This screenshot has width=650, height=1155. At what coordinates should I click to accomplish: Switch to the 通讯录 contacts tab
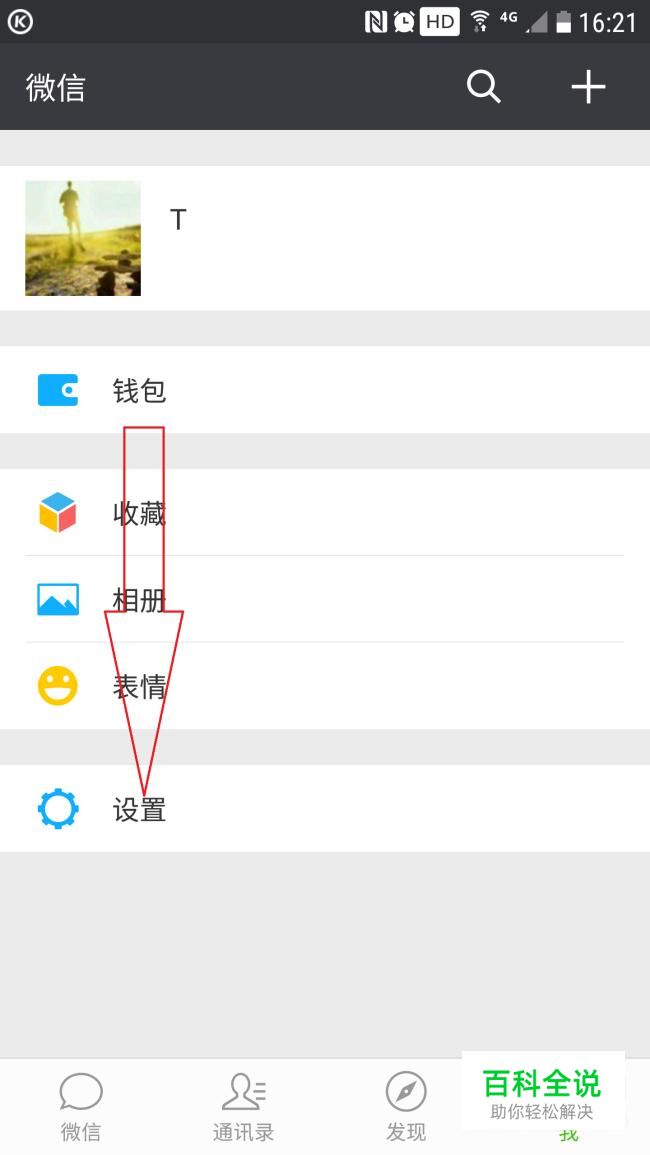(x=243, y=1107)
